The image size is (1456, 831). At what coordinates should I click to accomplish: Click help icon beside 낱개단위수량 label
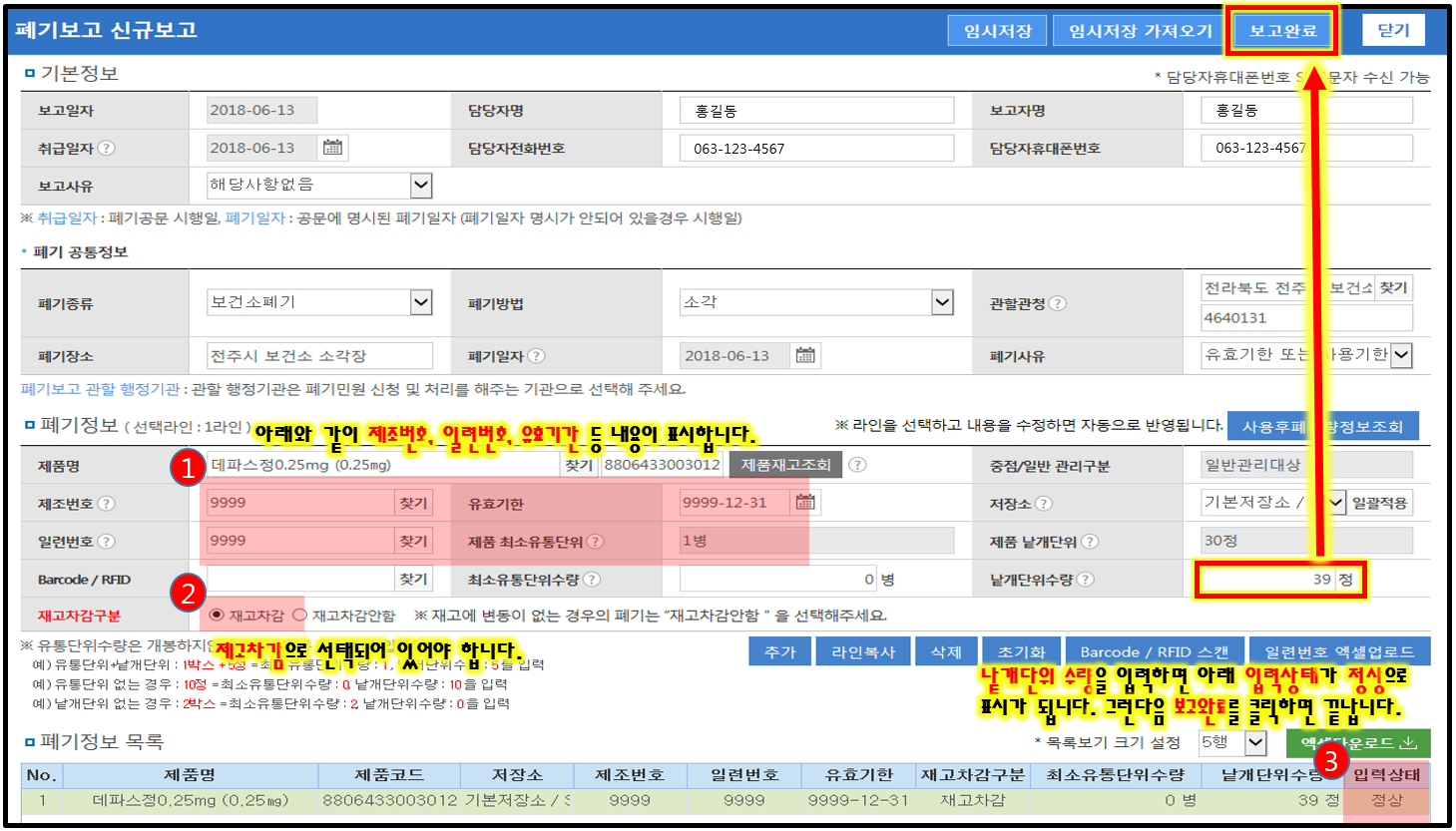pyautogui.click(x=1086, y=580)
